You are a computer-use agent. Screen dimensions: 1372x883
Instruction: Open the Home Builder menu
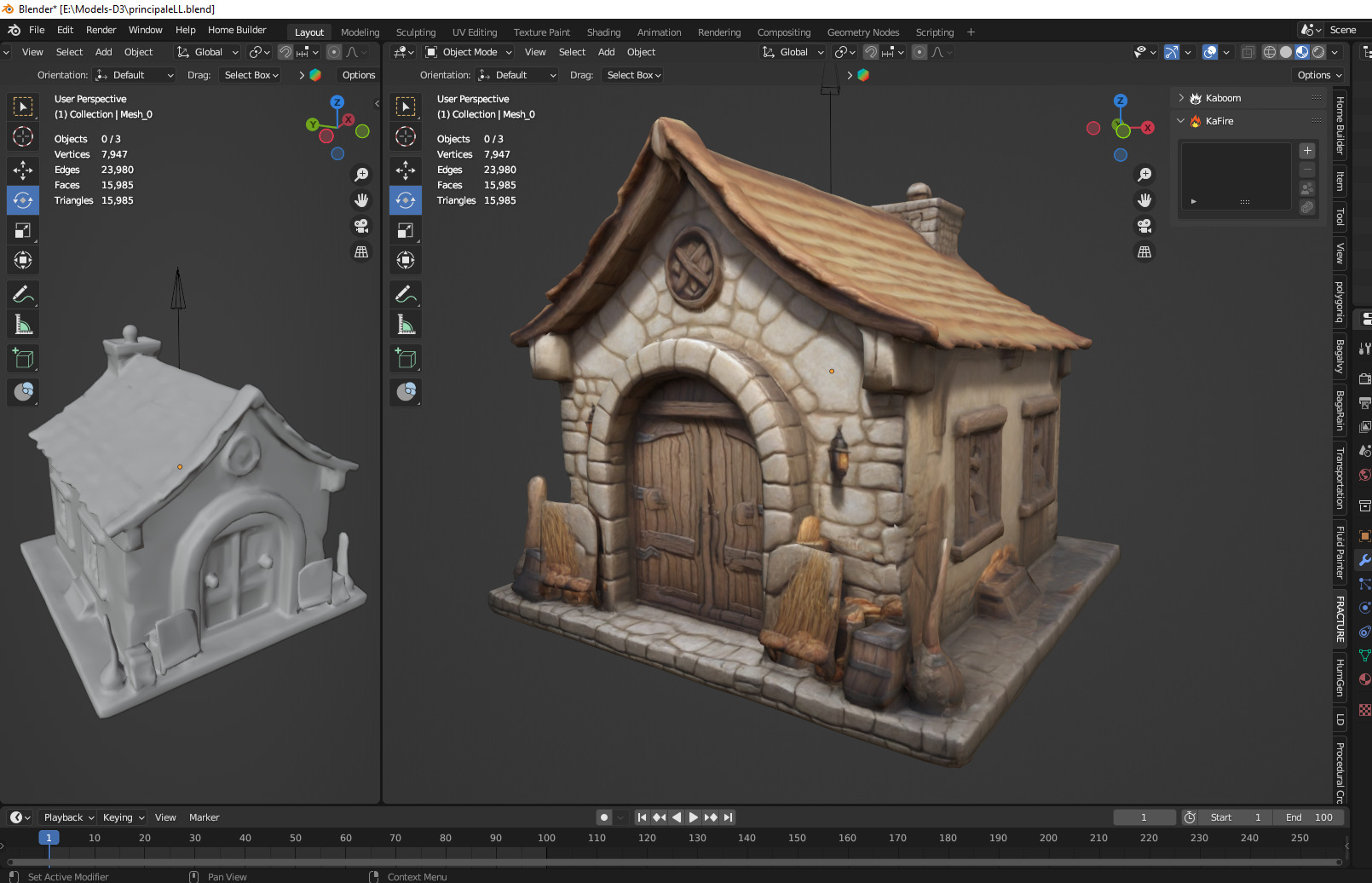237,30
